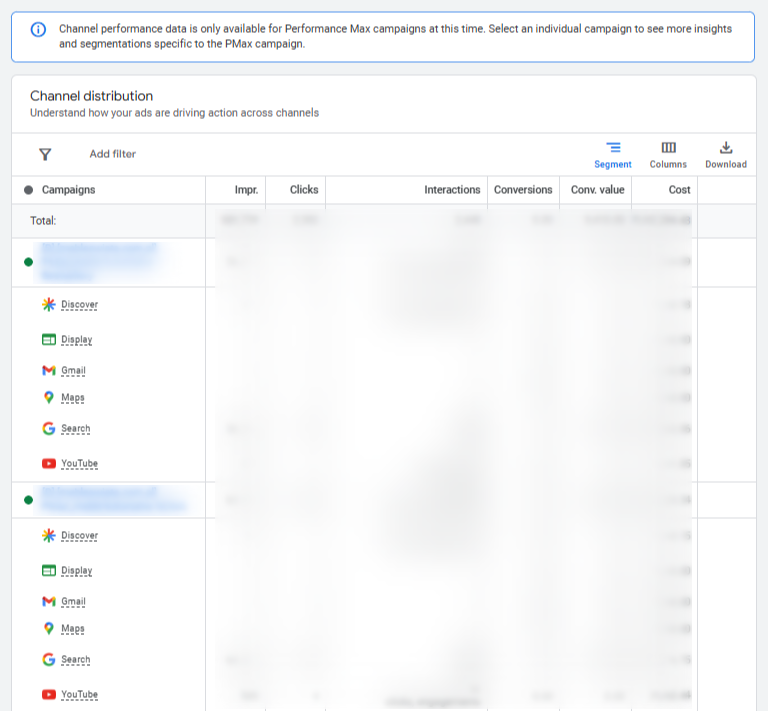The width and height of the screenshot is (768, 711).
Task: Open the Columns settings
Action: pyautogui.click(x=668, y=155)
